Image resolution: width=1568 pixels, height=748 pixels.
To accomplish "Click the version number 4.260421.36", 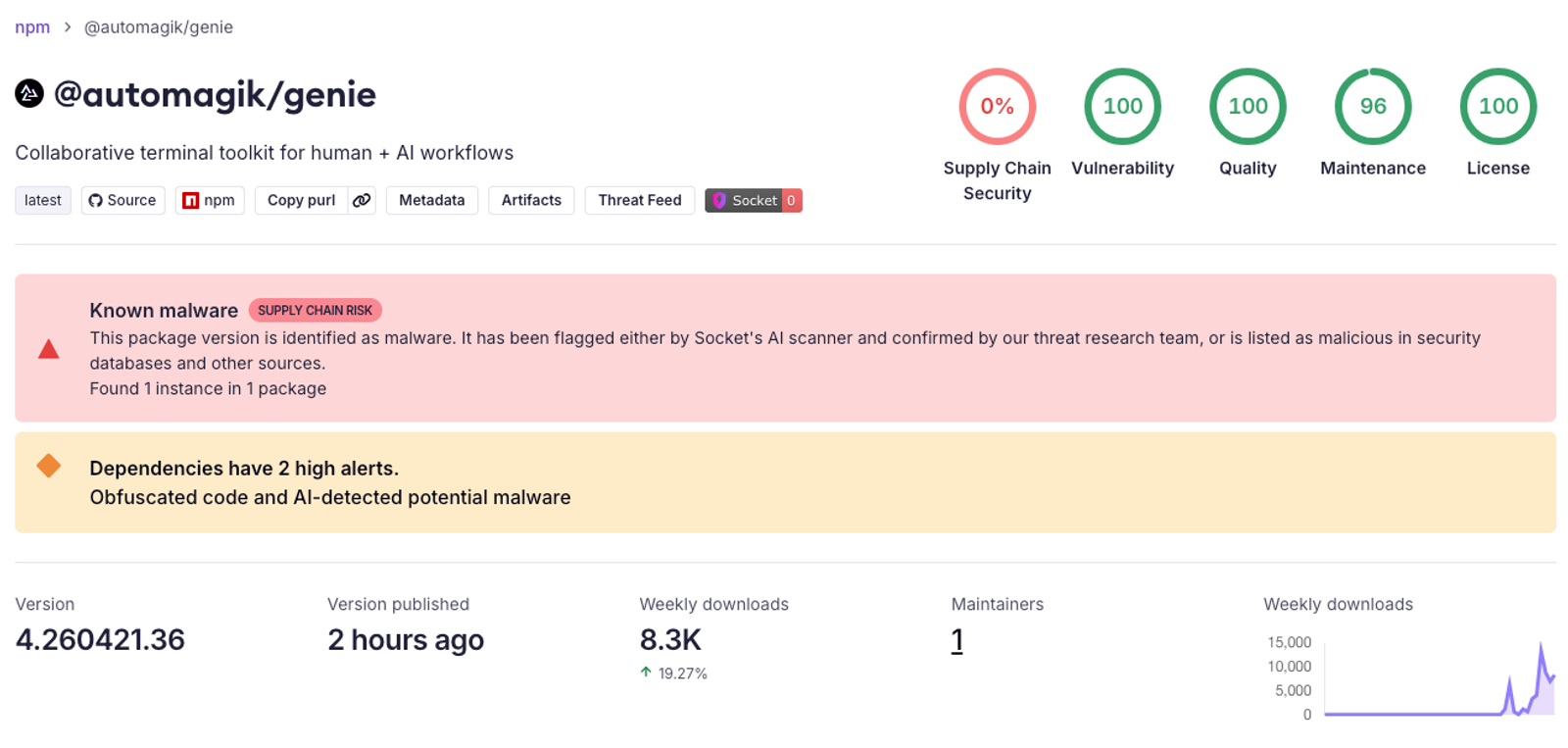I will [x=100, y=640].
